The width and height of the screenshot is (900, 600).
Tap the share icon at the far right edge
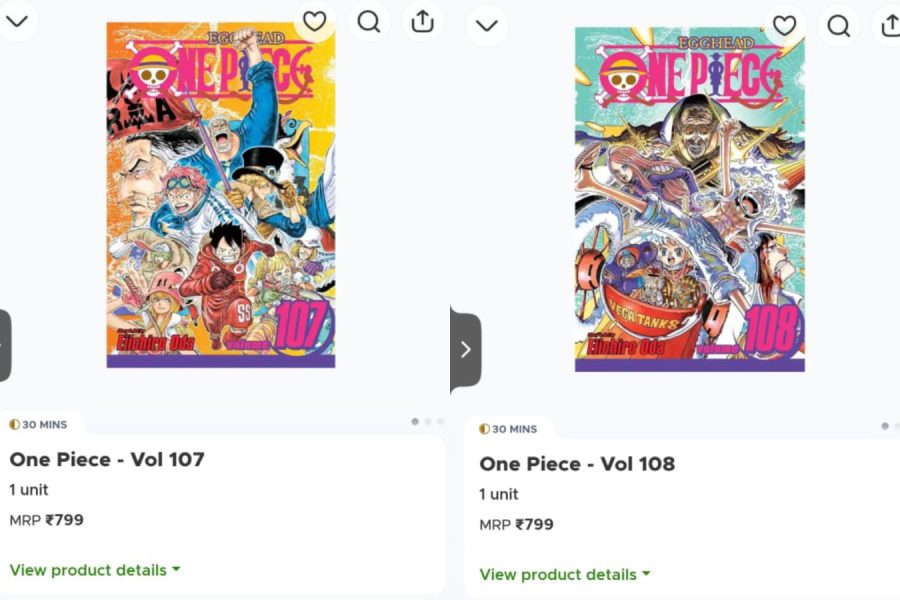pyautogui.click(x=891, y=26)
